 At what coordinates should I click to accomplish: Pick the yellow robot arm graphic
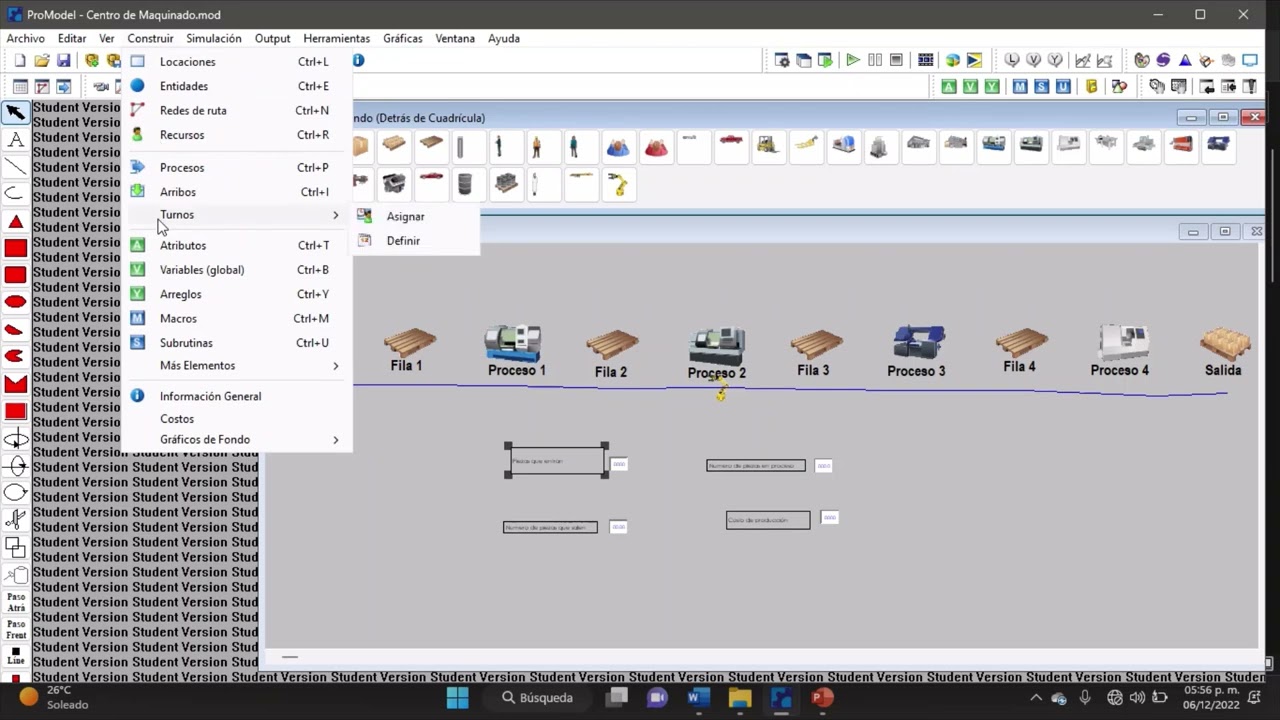[x=620, y=184]
